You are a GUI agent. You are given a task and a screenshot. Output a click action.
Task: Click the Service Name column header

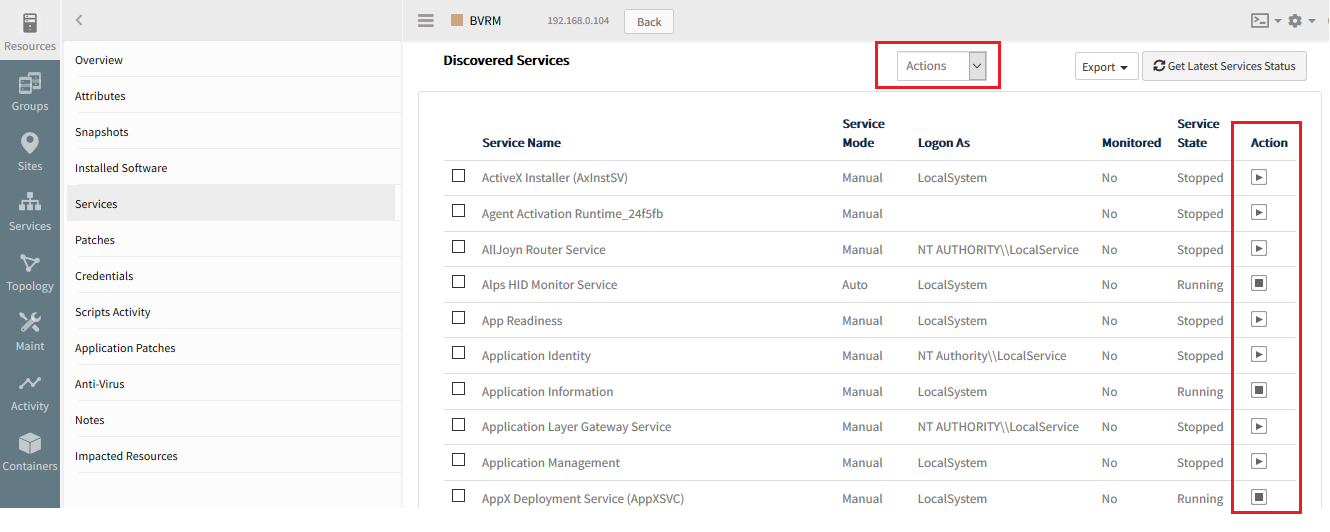[521, 143]
